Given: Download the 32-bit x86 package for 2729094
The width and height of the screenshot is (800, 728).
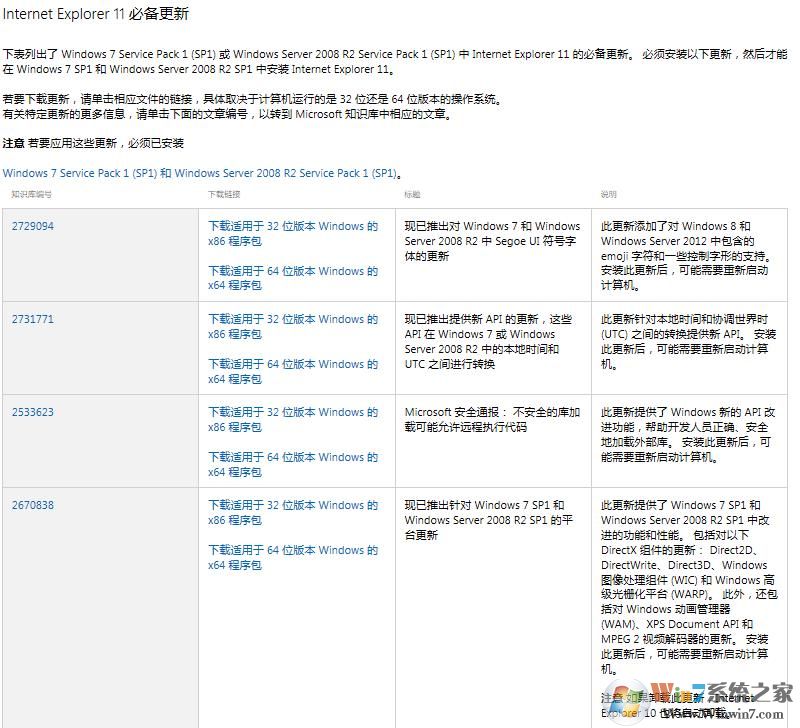Looking at the screenshot, I should pyautogui.click(x=293, y=233).
